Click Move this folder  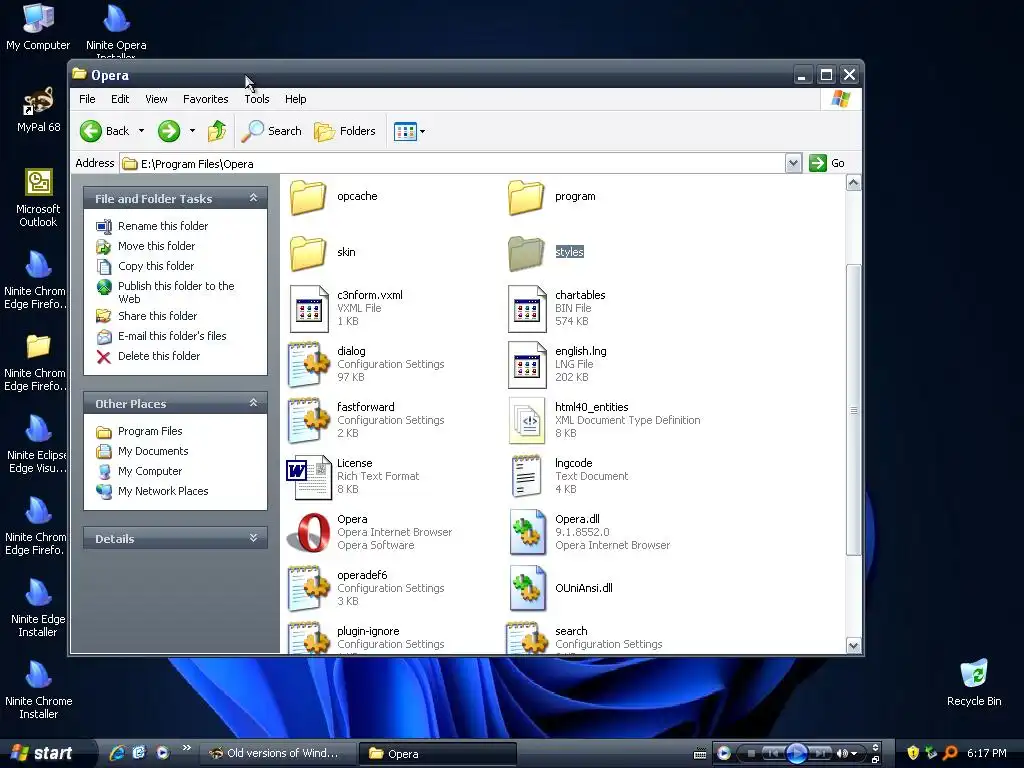(156, 246)
